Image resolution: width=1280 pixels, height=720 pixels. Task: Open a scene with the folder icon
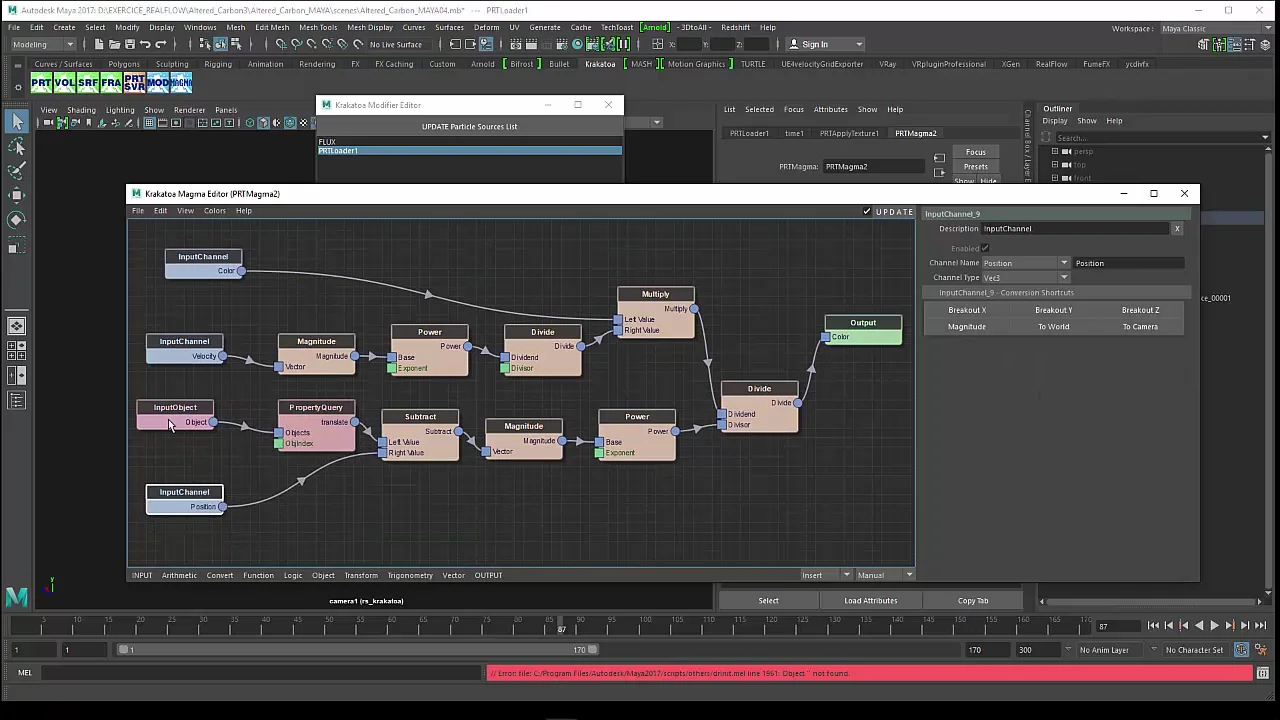point(115,44)
